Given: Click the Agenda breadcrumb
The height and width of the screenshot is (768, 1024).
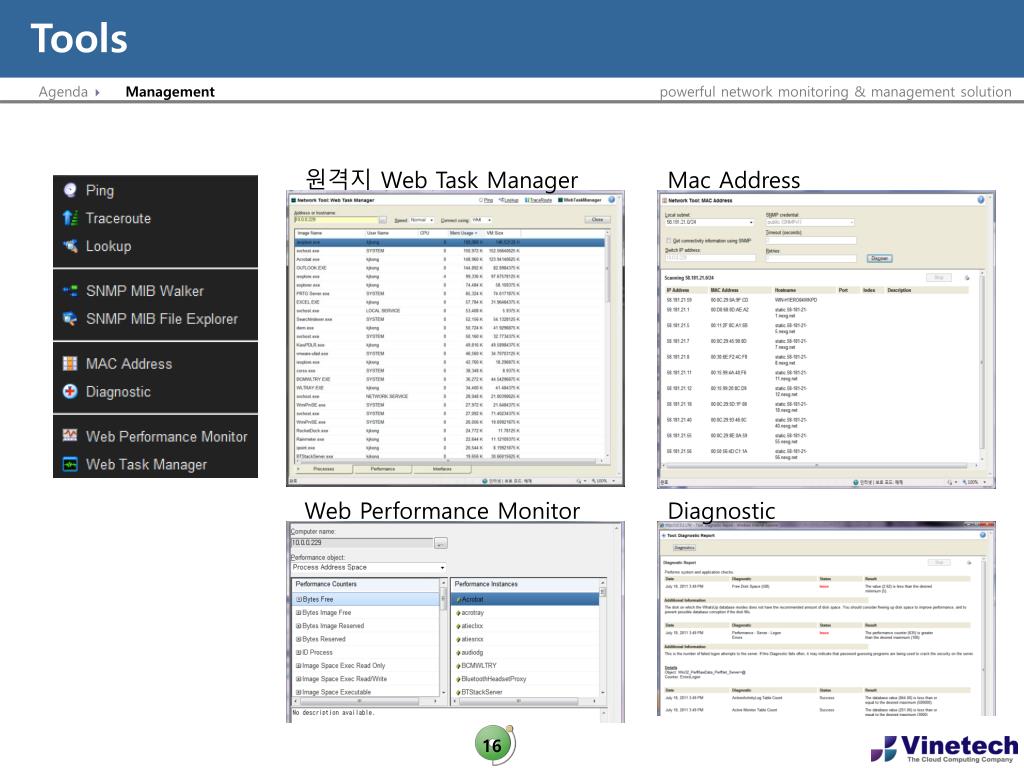Looking at the screenshot, I should [63, 91].
